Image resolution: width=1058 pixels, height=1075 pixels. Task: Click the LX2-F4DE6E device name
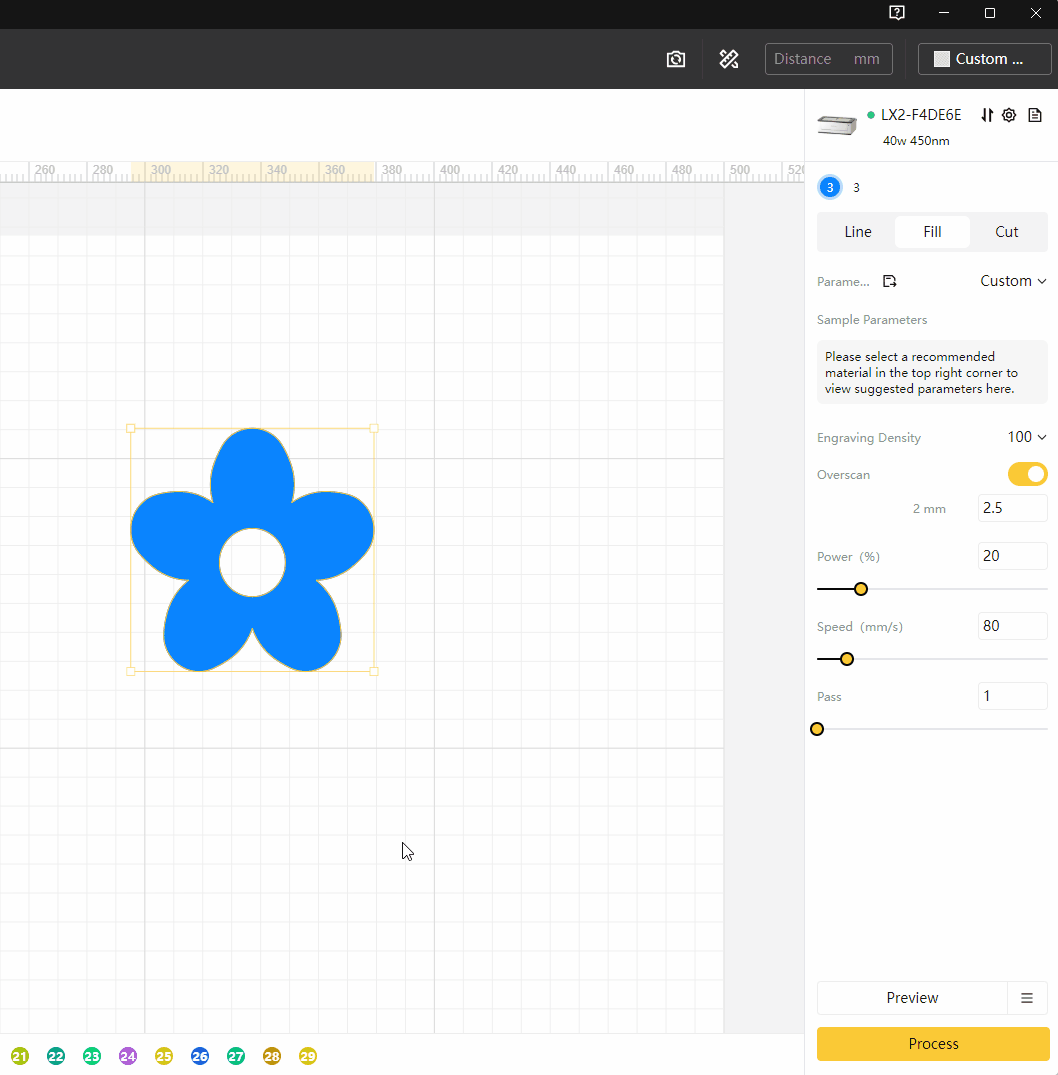pos(921,114)
